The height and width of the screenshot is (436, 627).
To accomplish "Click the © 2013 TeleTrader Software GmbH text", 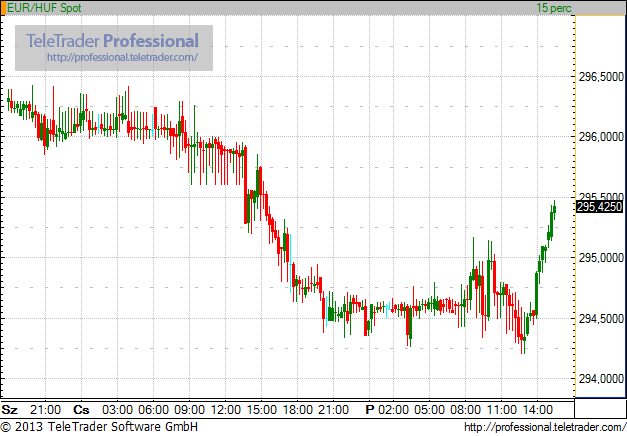I will point(99,427).
